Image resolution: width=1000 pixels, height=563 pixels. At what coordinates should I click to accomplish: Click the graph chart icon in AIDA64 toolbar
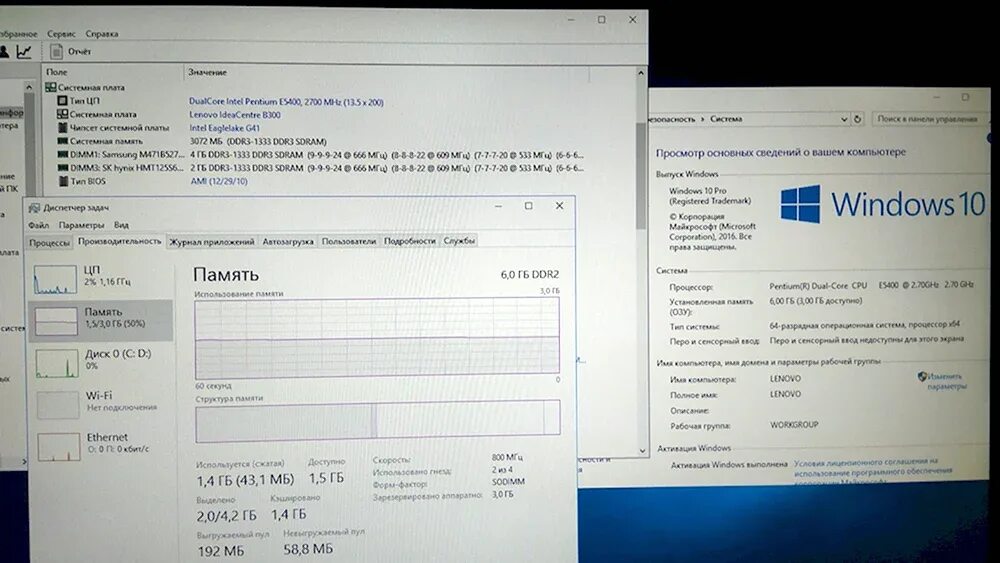[x=24, y=52]
